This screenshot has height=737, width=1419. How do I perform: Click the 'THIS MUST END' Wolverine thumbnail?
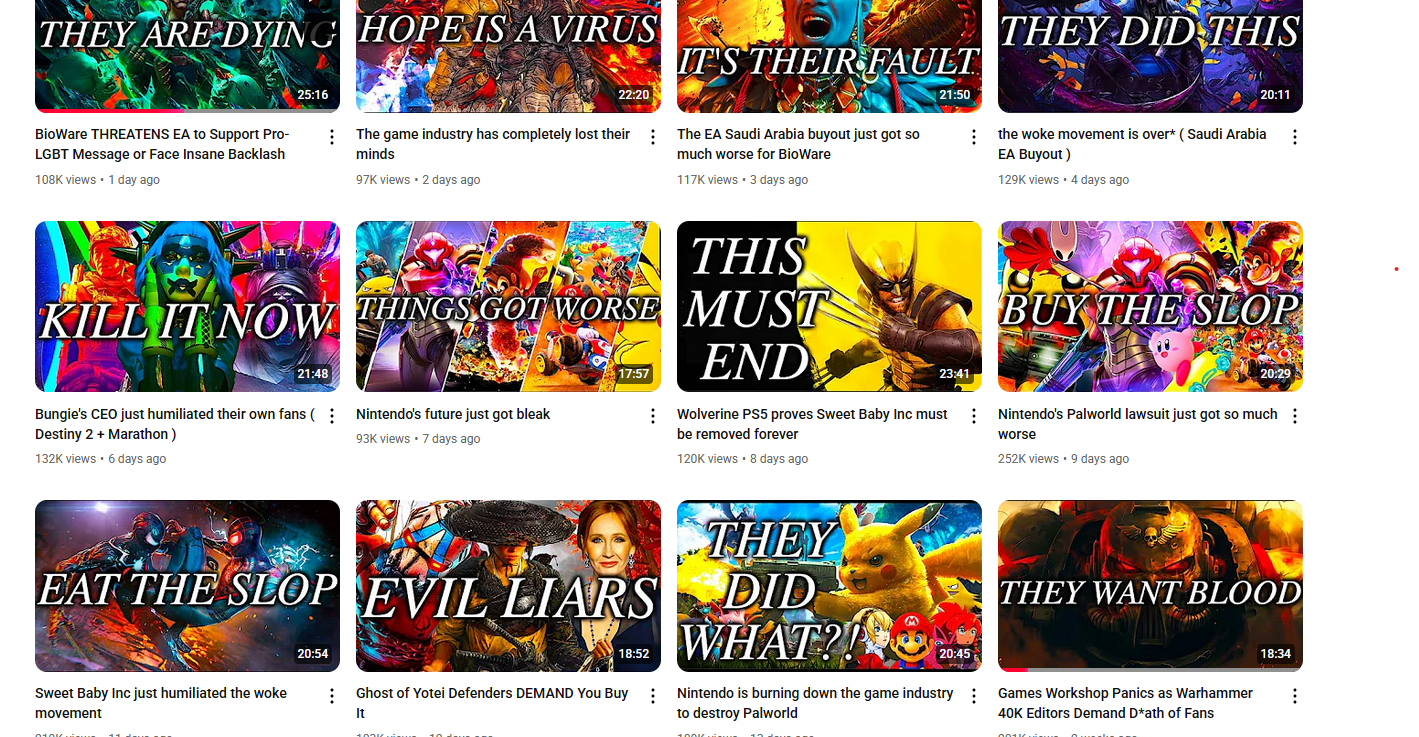[x=829, y=306]
